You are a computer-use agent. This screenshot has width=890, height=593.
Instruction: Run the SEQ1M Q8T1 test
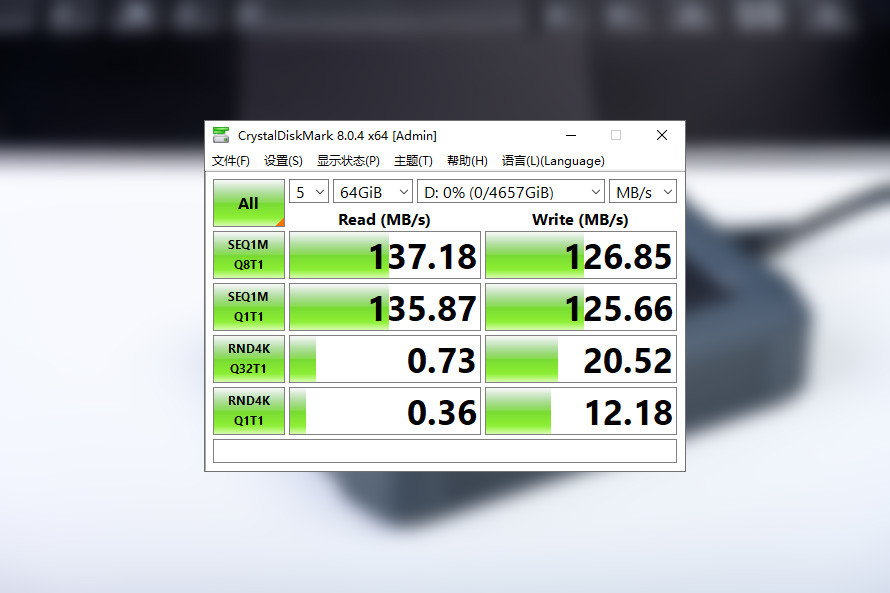click(249, 255)
